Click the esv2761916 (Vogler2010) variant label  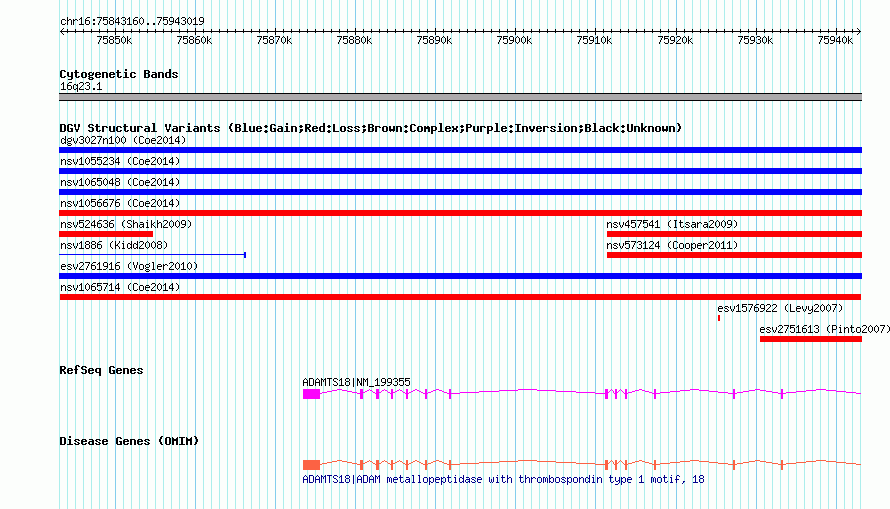[x=129, y=266]
